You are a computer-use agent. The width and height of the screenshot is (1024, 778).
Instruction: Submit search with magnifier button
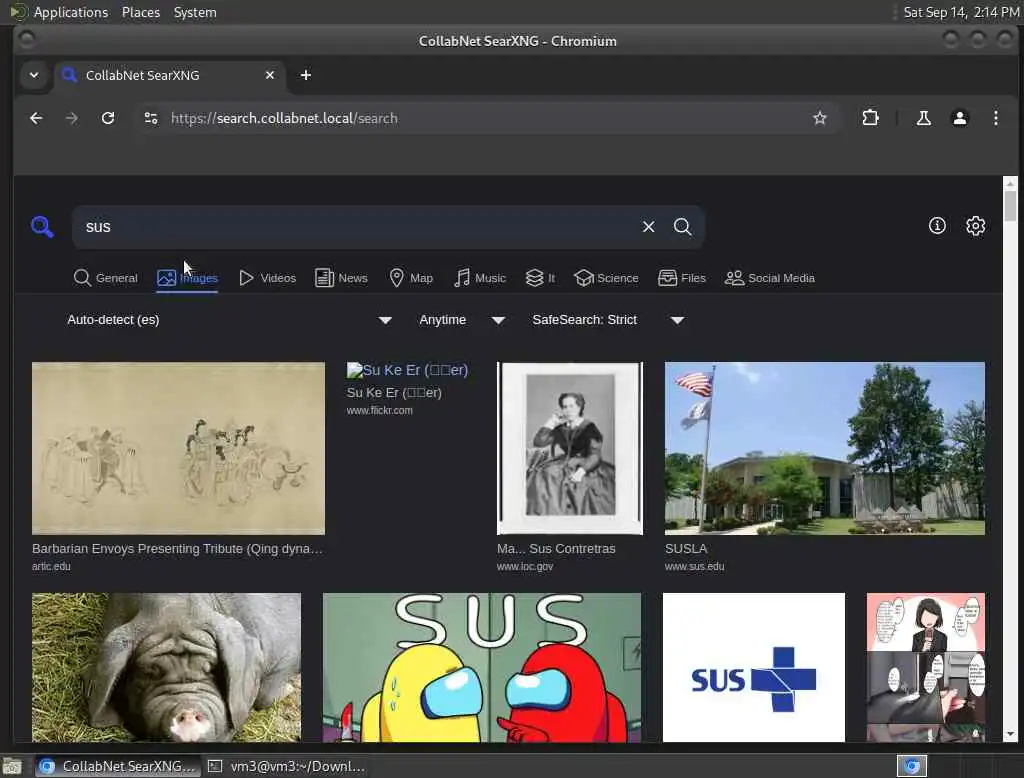tap(682, 227)
